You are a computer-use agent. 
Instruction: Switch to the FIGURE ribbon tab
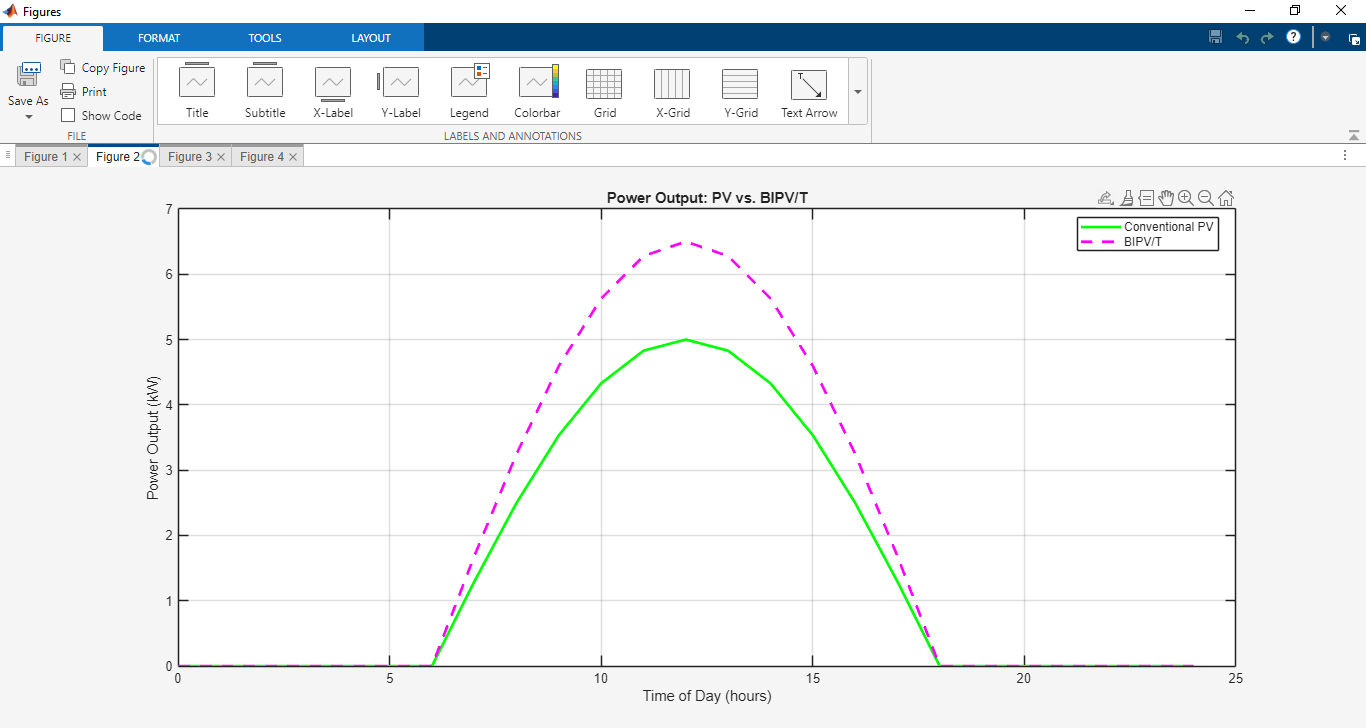(53, 38)
